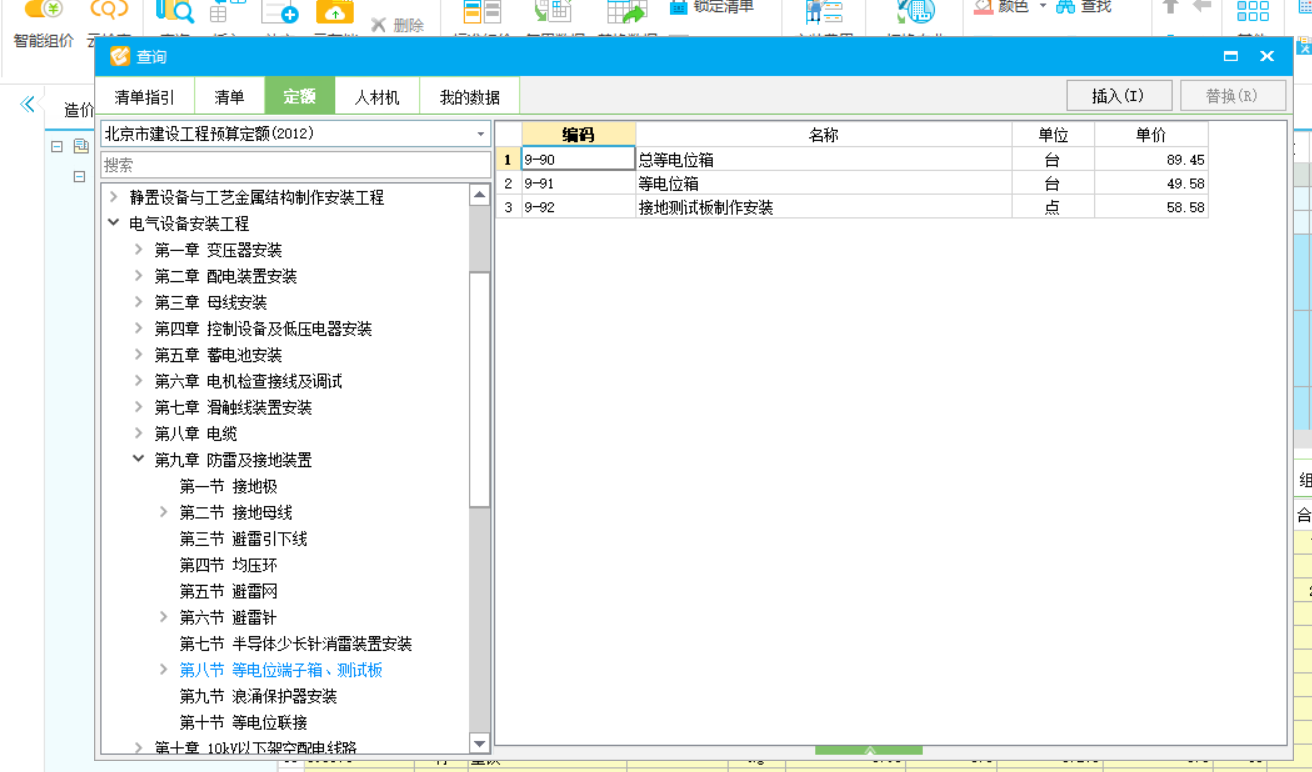Click the 名称 column header

pyautogui.click(x=823, y=135)
